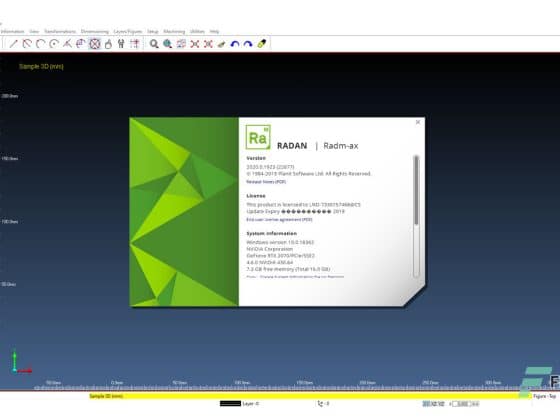
Task: Click the green brush redraw icon
Action: click(x=221, y=44)
